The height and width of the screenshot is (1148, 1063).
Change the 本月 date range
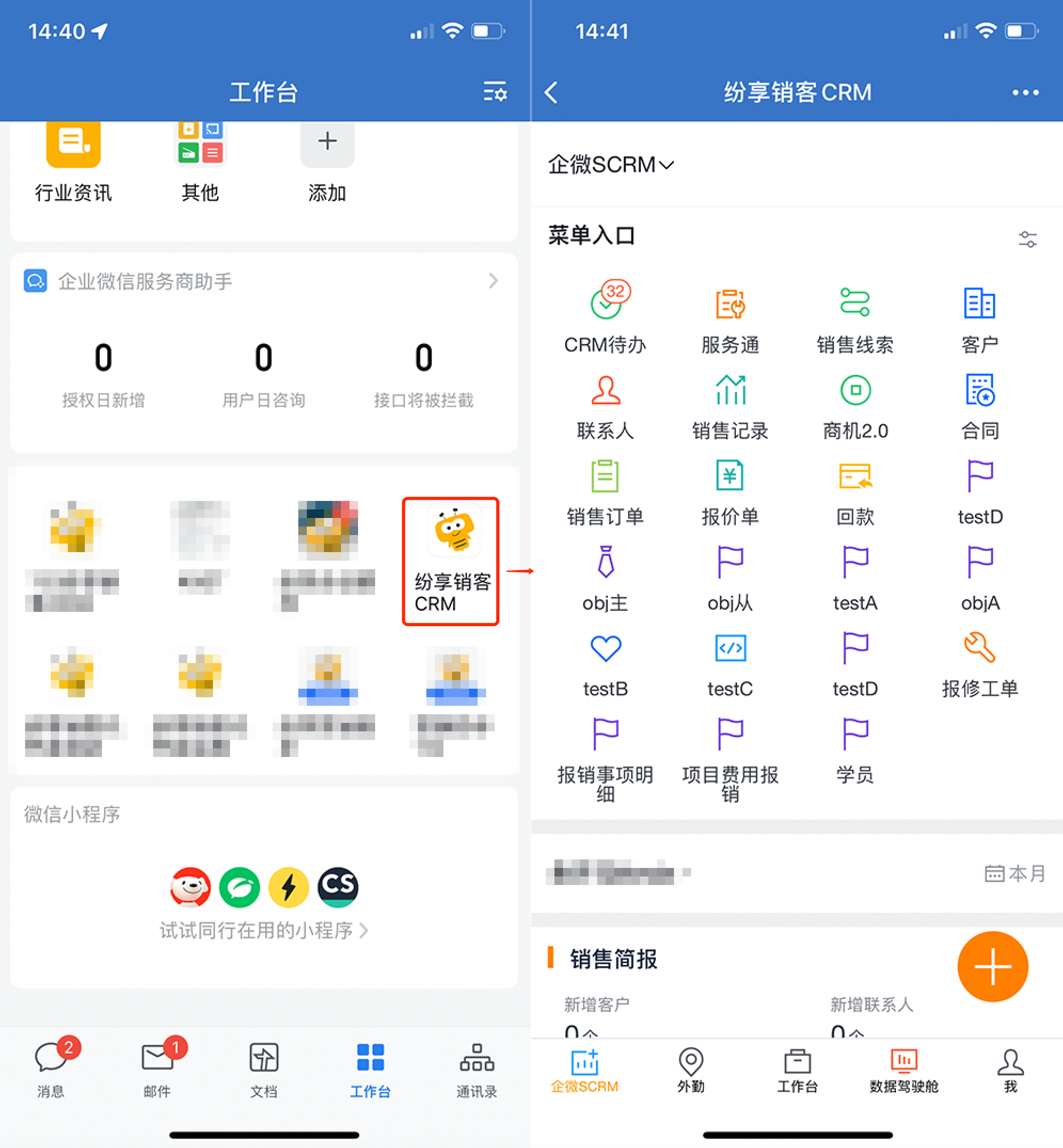coord(1014,873)
